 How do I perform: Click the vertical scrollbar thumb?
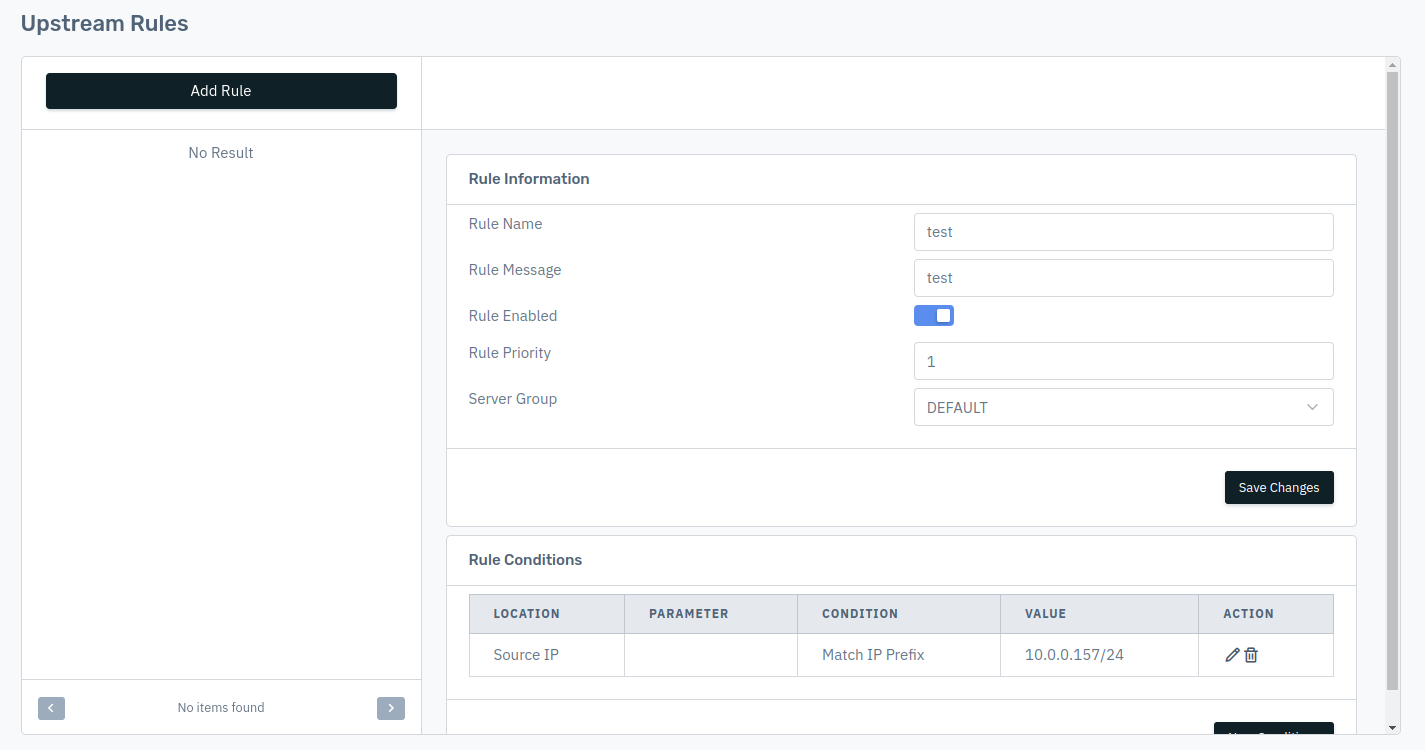tap(1393, 380)
